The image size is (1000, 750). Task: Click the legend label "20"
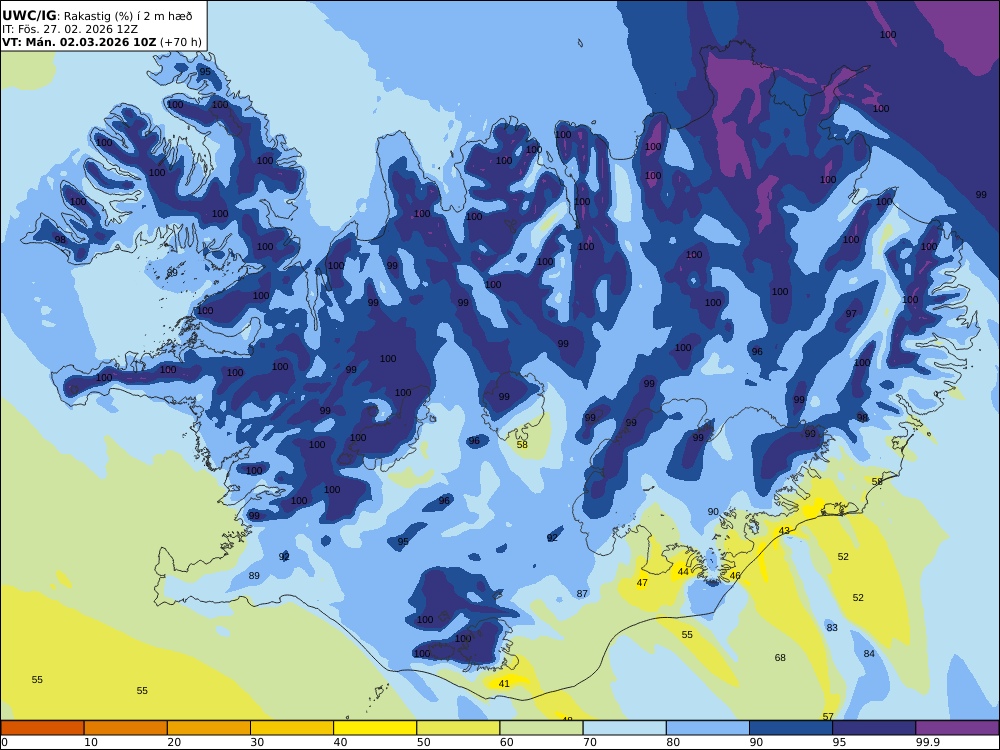174,742
